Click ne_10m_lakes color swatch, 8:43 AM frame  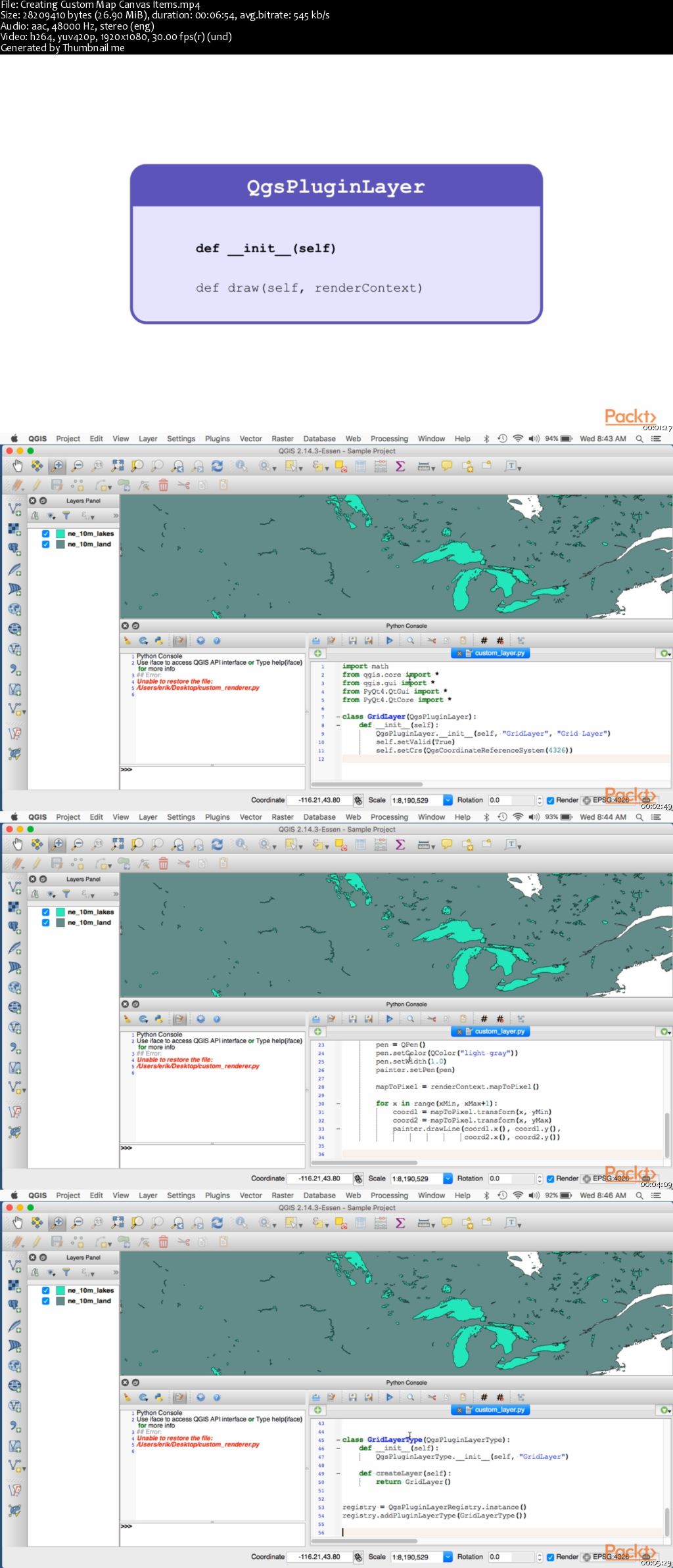pyautogui.click(x=60, y=534)
